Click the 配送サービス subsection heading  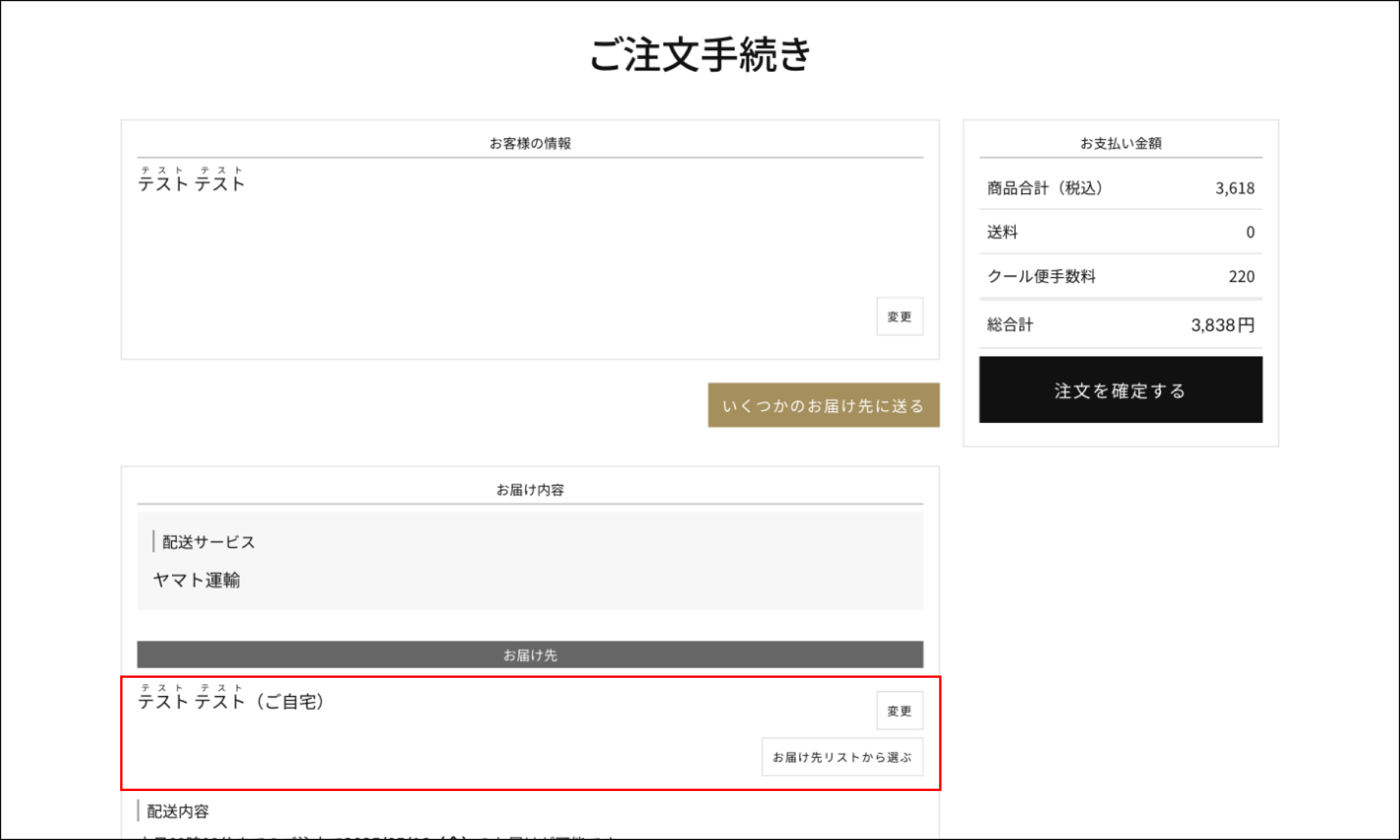tap(208, 542)
